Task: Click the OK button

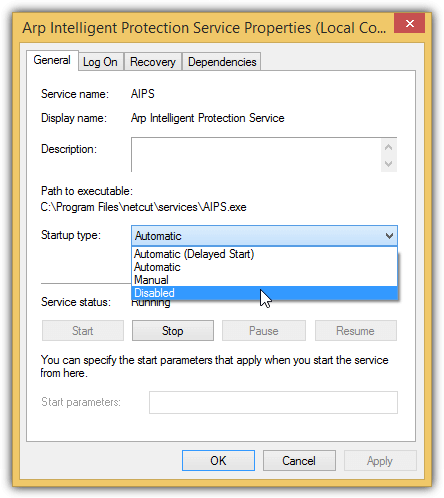Action: [x=218, y=461]
